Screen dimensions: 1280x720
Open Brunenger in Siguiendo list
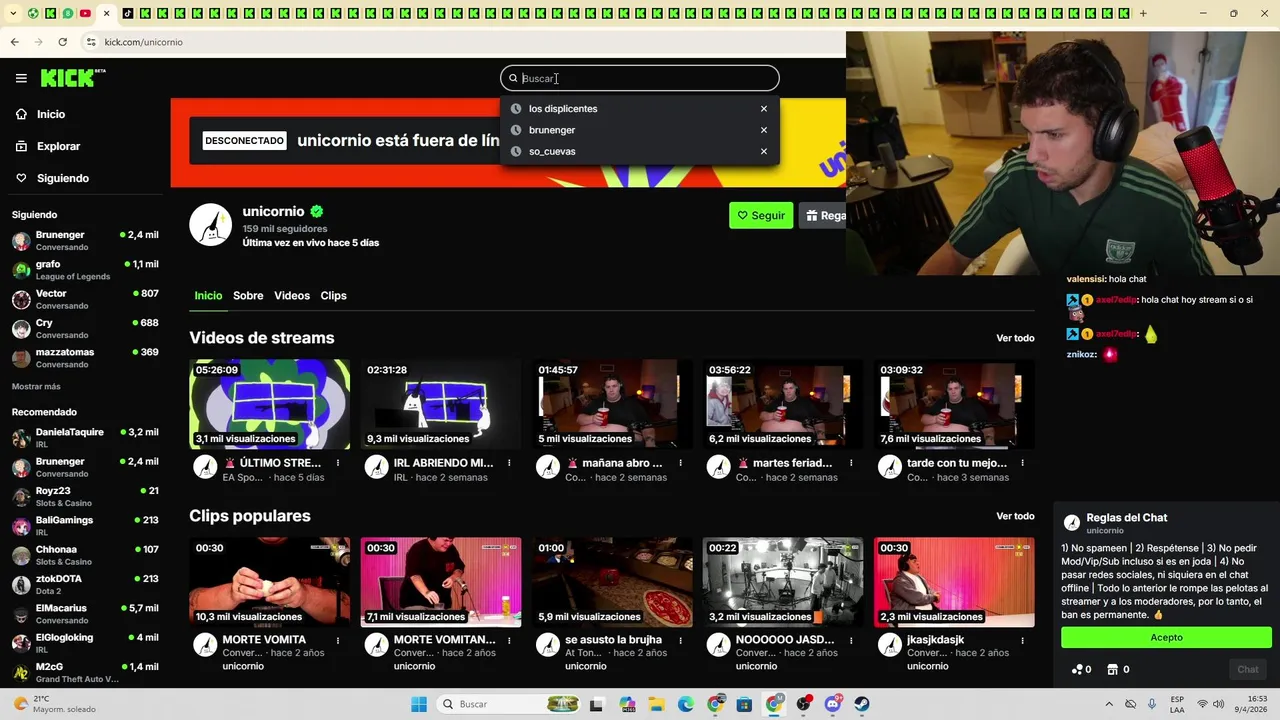[85, 241]
